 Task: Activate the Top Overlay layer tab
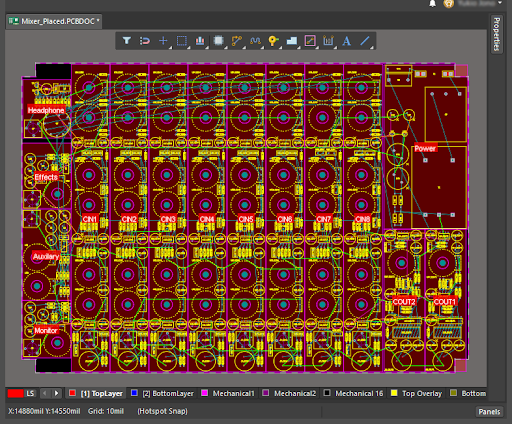[417, 393]
